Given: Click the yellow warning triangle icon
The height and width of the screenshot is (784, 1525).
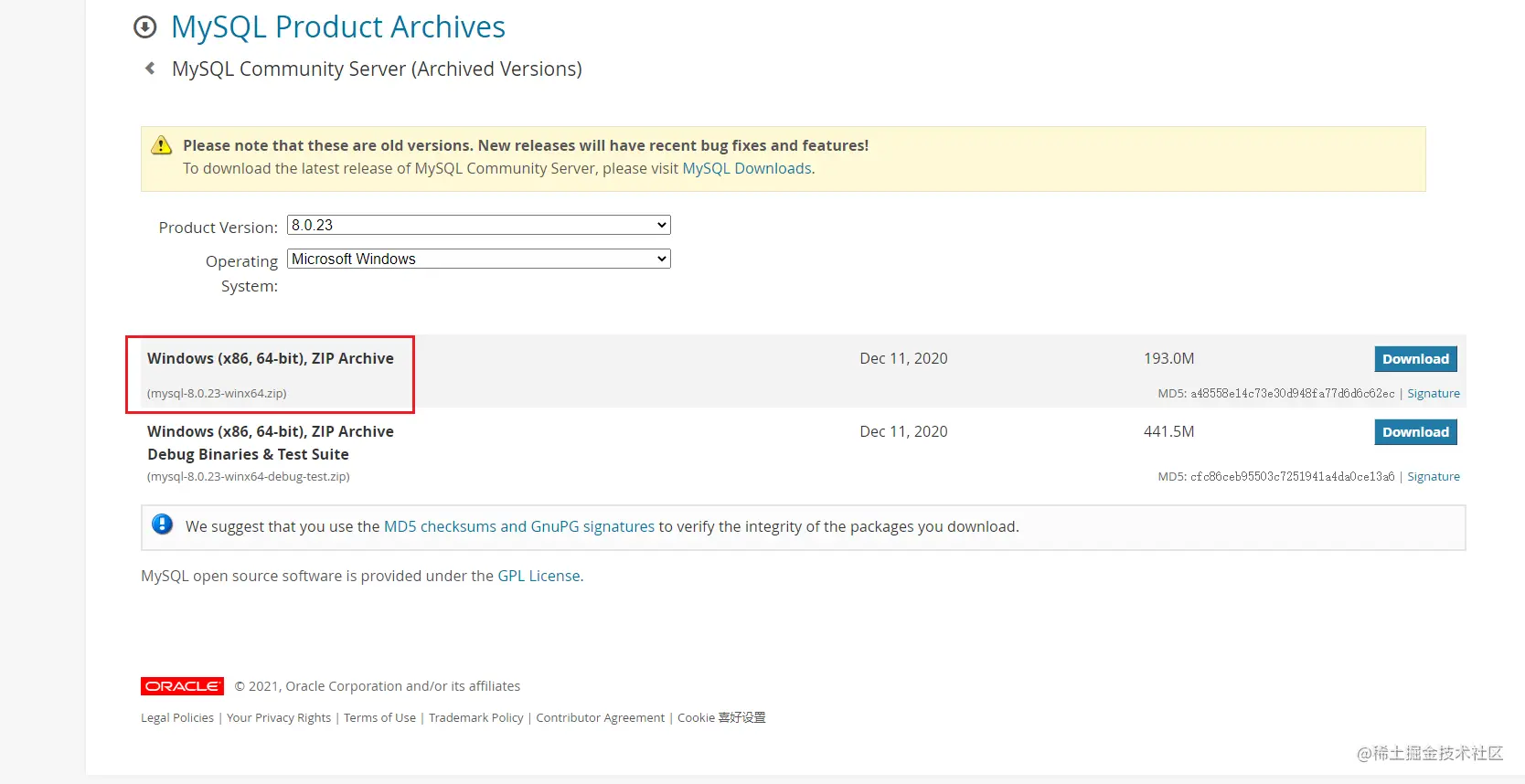Looking at the screenshot, I should [x=162, y=145].
